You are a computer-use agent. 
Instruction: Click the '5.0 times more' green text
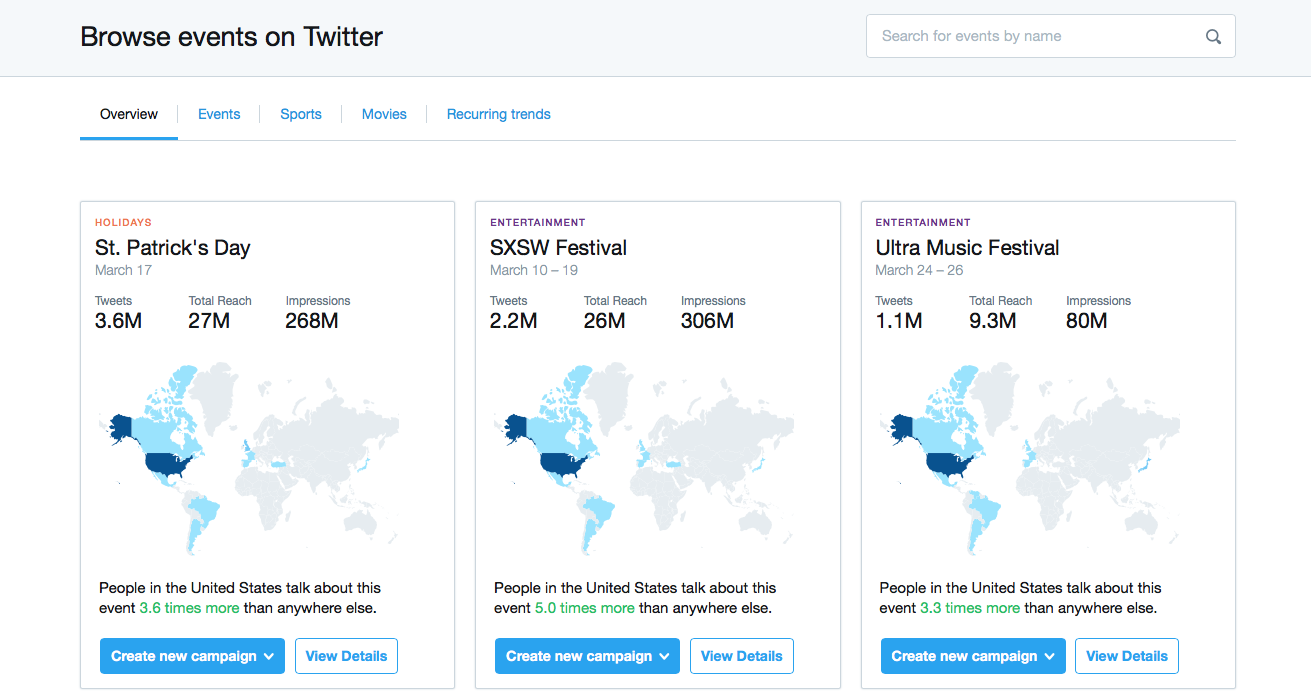[585, 608]
